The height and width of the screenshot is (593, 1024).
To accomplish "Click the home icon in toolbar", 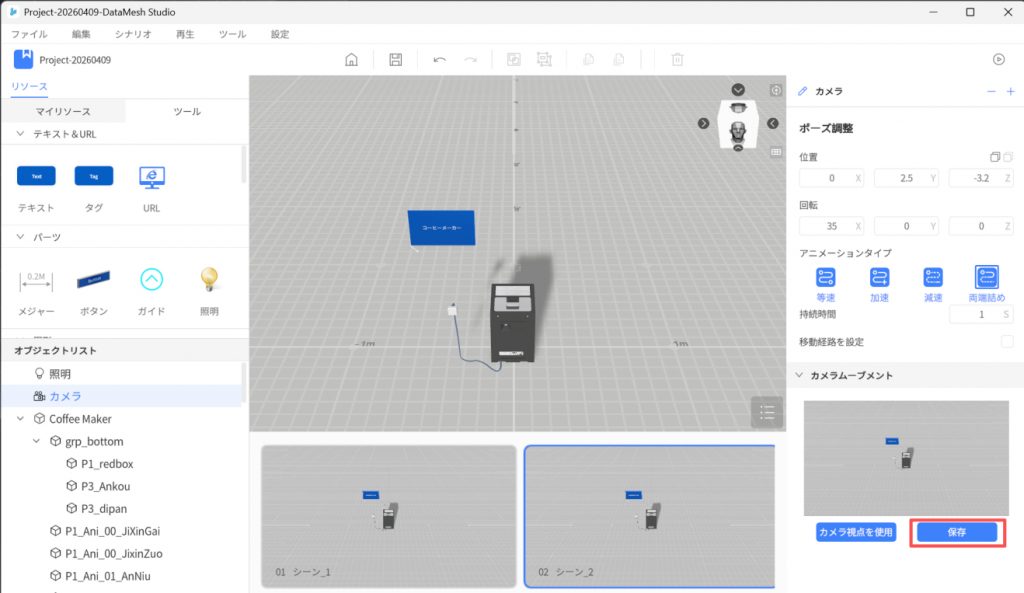I will [351, 60].
